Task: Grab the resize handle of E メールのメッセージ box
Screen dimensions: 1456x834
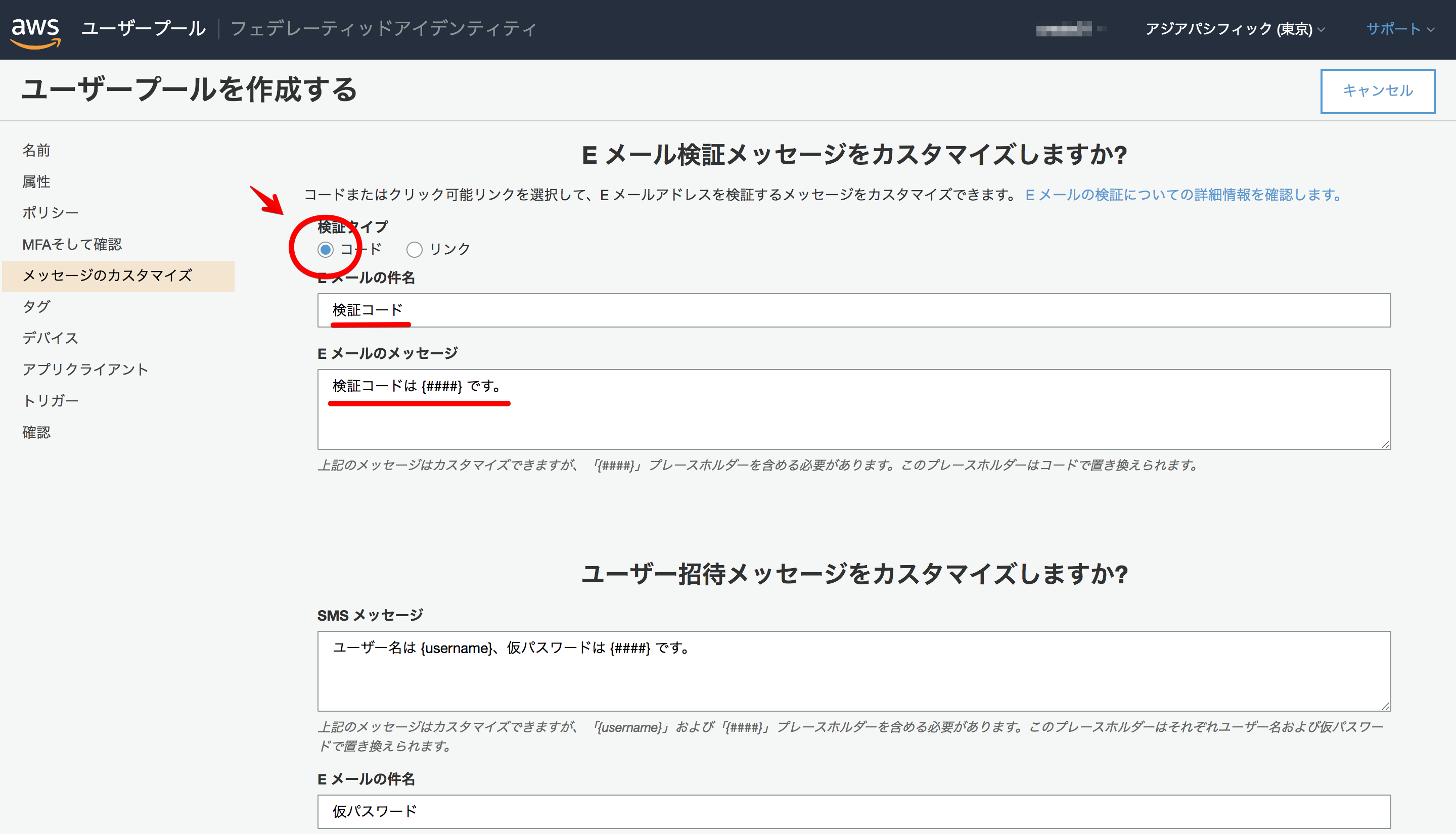Action: pos(1385,444)
